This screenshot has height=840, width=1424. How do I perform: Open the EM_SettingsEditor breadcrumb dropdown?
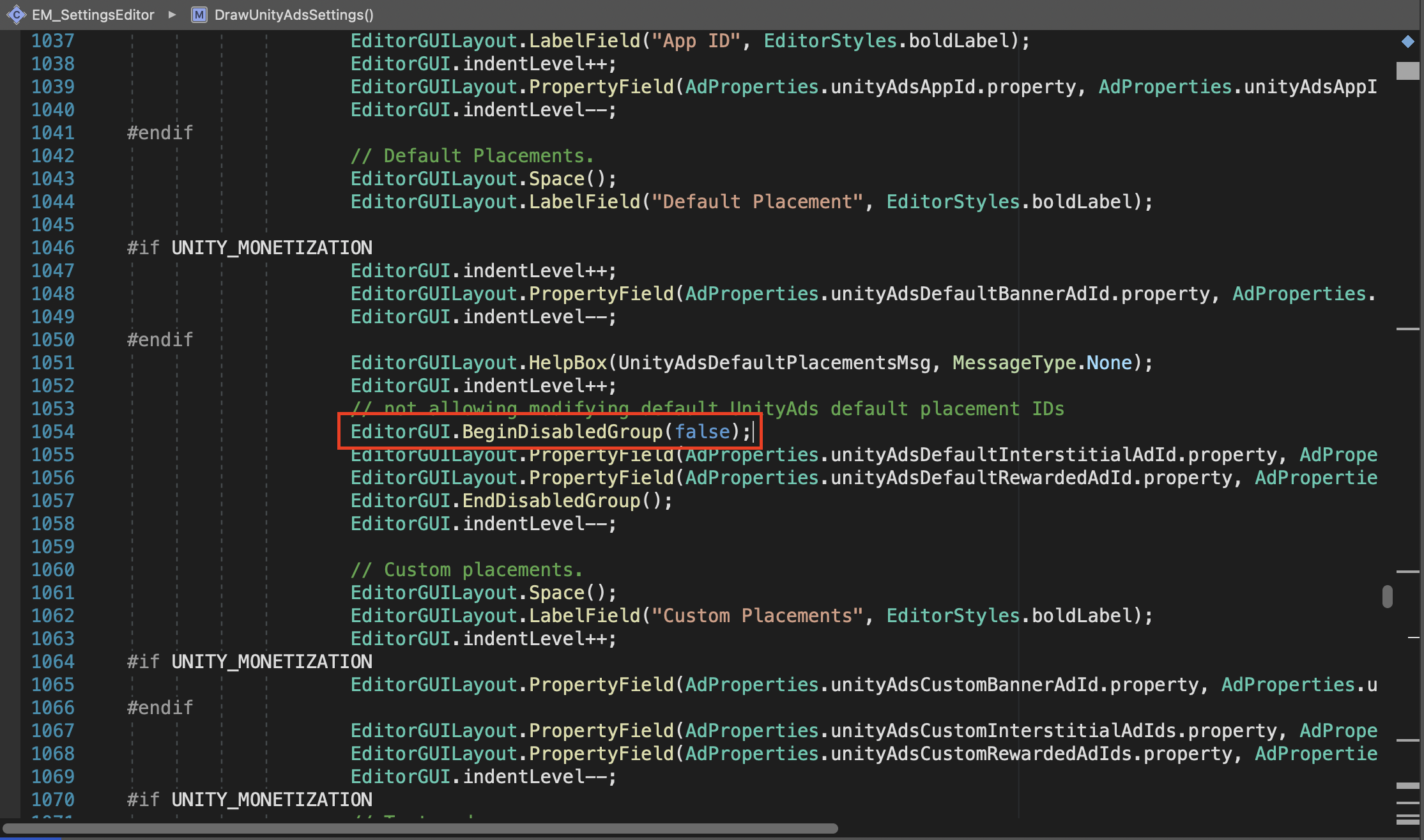pyautogui.click(x=93, y=15)
